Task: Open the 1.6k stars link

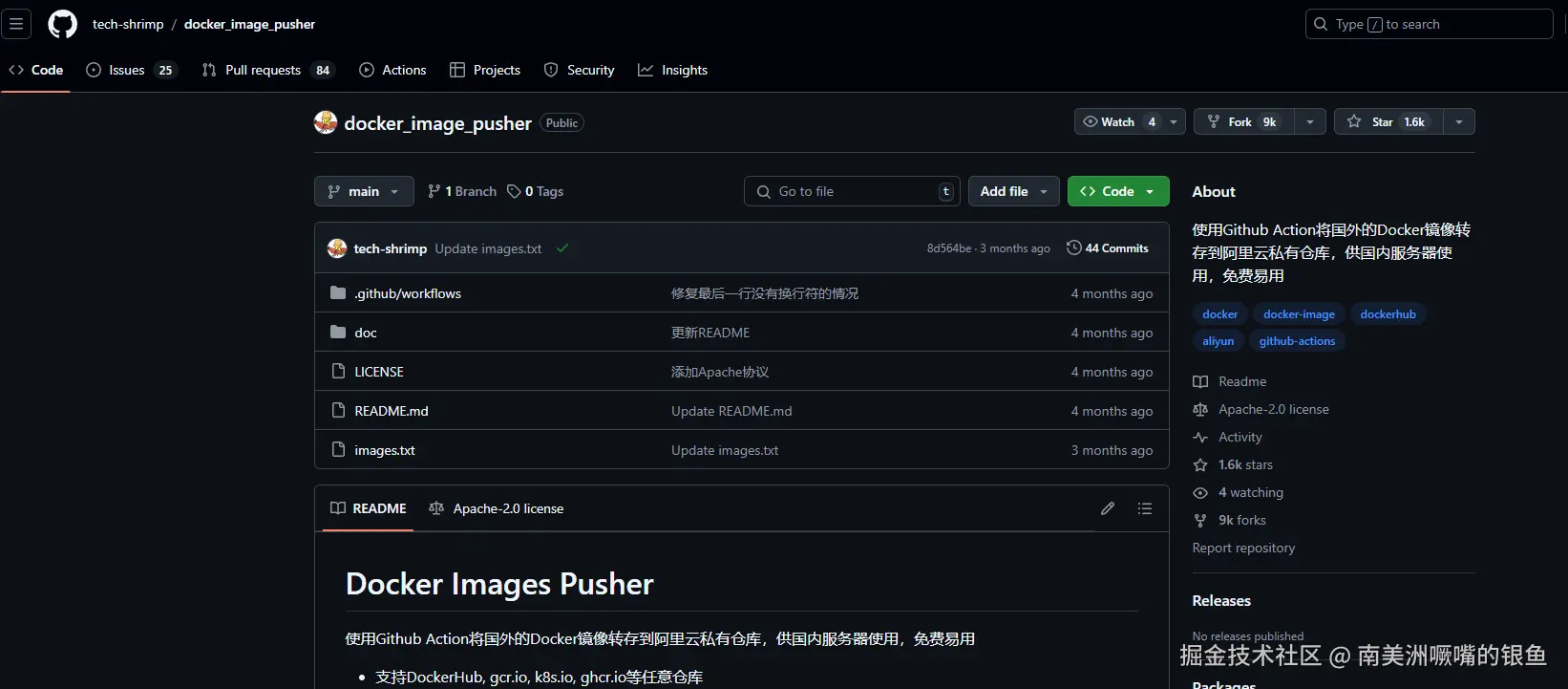Action: (1233, 464)
